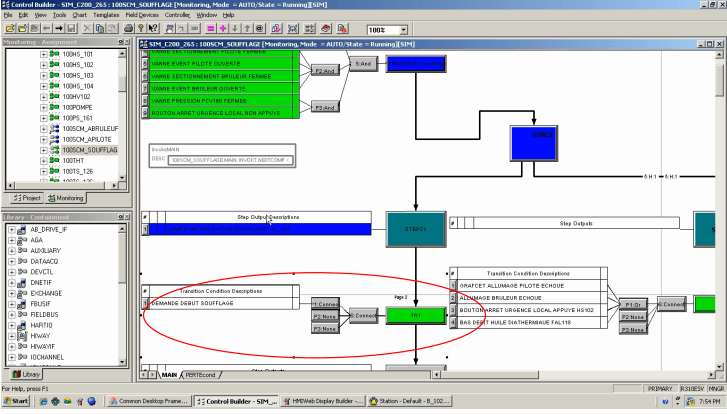This screenshot has width=727, height=414.
Task: Click the Open Tree toolbar icon
Action: (10, 29)
